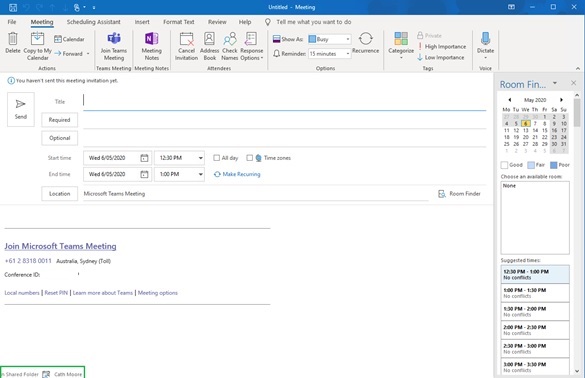The image size is (585, 378).
Task: Open the Format Text tab
Action: 179,22
